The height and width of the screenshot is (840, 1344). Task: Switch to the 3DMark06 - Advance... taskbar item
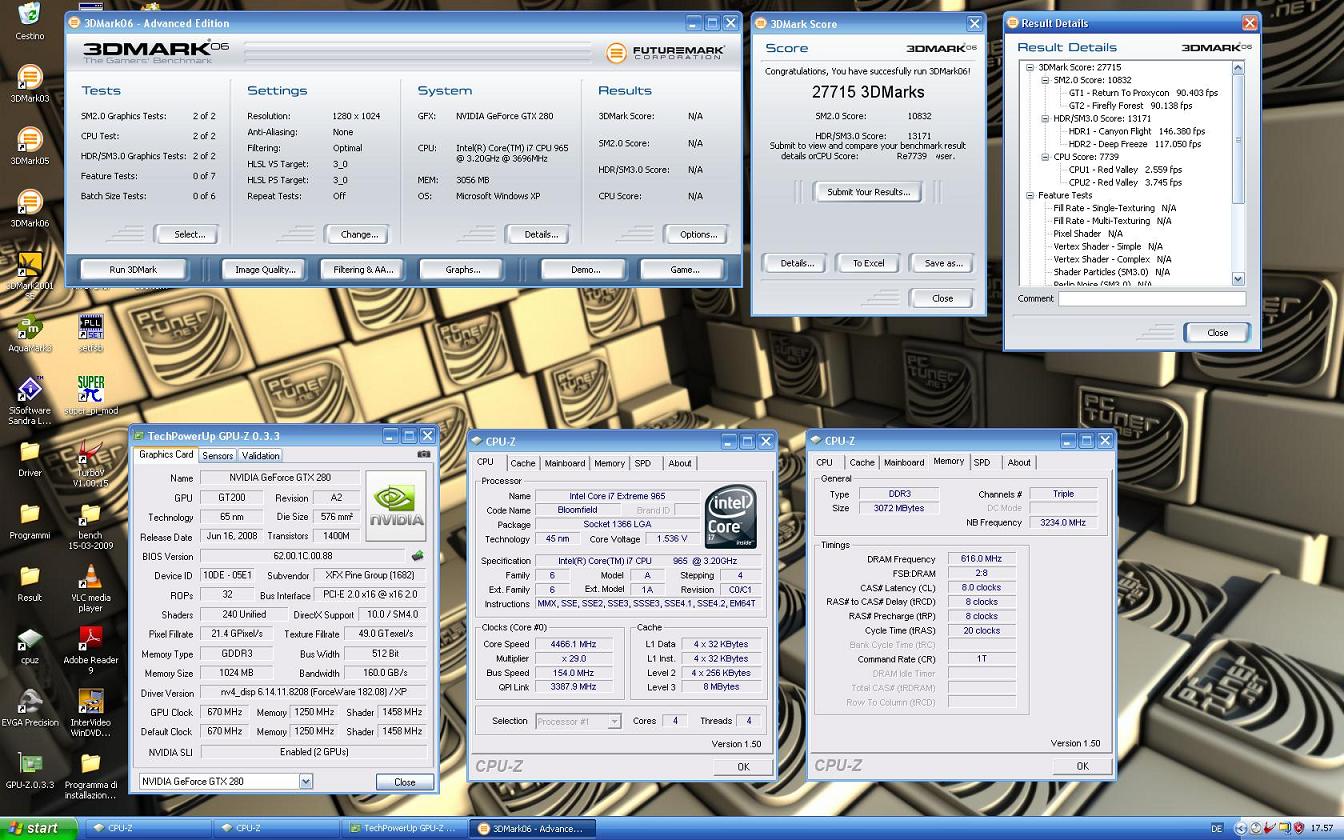click(531, 828)
